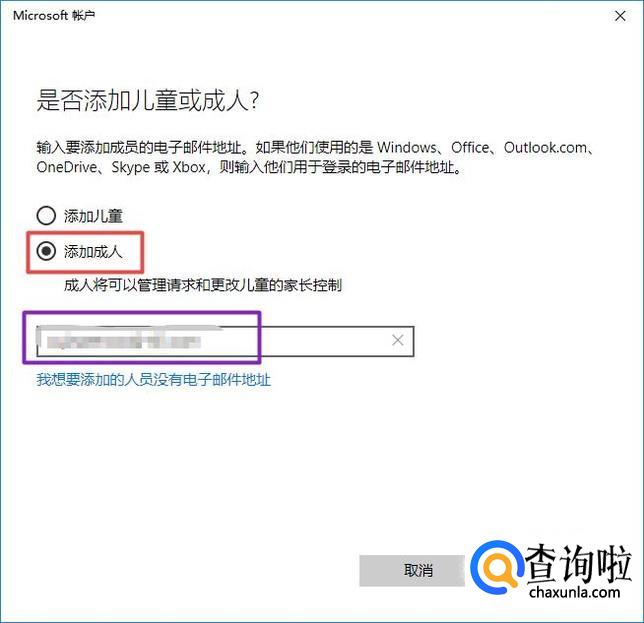The width and height of the screenshot is (644, 623).
Task: Choose 添加成人 by clicking its label text
Action: pos(93,251)
